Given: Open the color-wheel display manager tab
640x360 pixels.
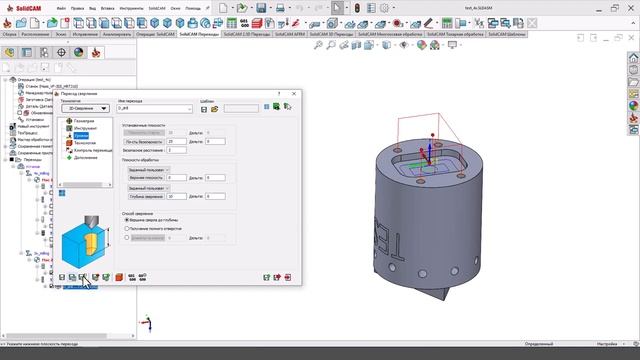Looking at the screenshot, I should tap(78, 52).
